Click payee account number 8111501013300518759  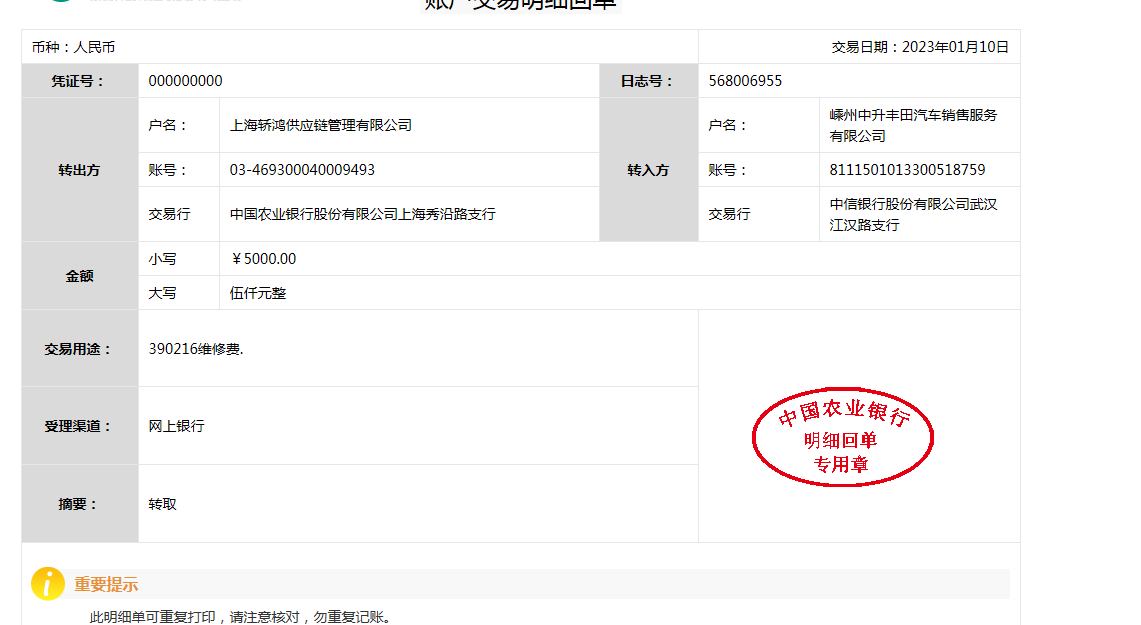(907, 170)
